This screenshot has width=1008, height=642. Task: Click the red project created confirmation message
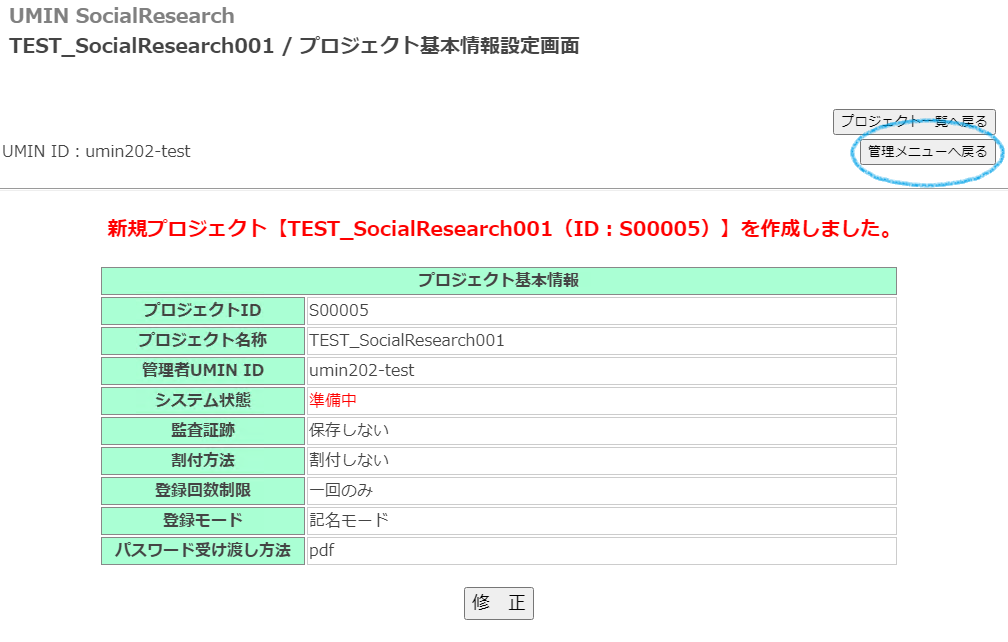coord(500,229)
